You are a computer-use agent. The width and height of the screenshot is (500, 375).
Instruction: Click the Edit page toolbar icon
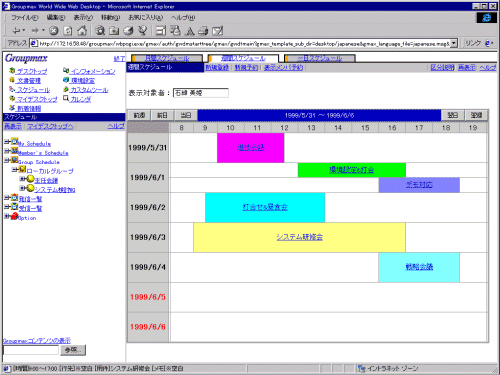(x=217, y=31)
